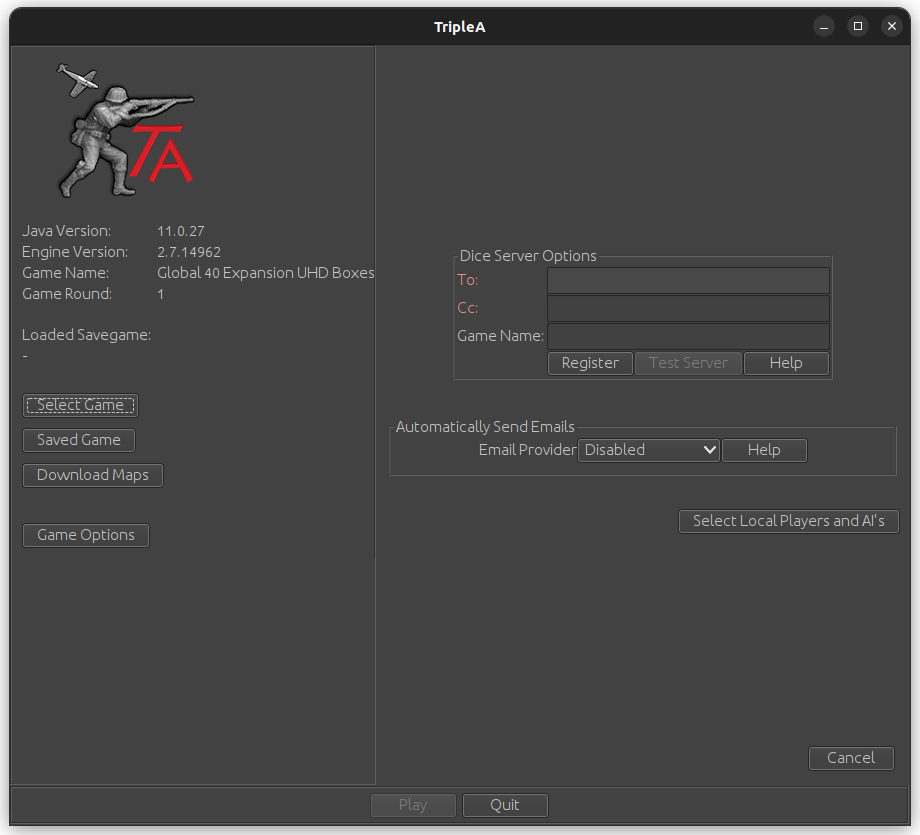Click Register in Dice Server Options

click(590, 363)
